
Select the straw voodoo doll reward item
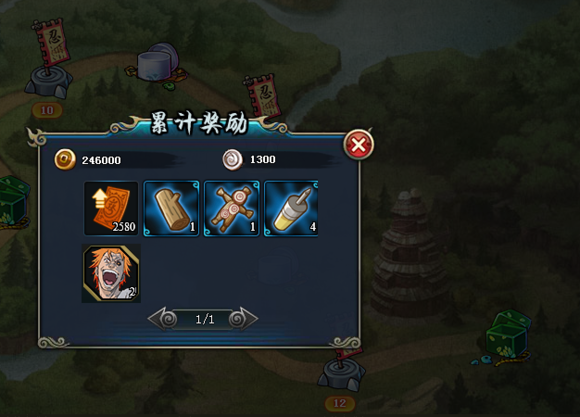[232, 208]
